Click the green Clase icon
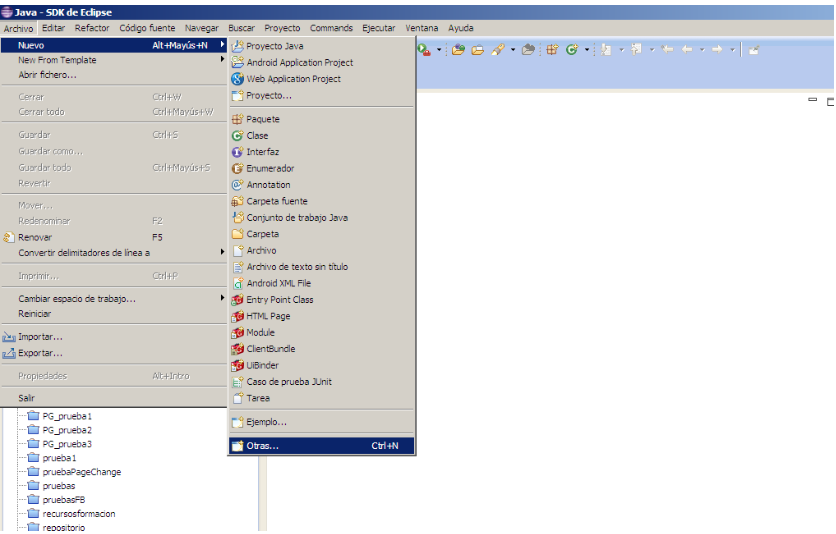836x534 pixels. point(238,135)
